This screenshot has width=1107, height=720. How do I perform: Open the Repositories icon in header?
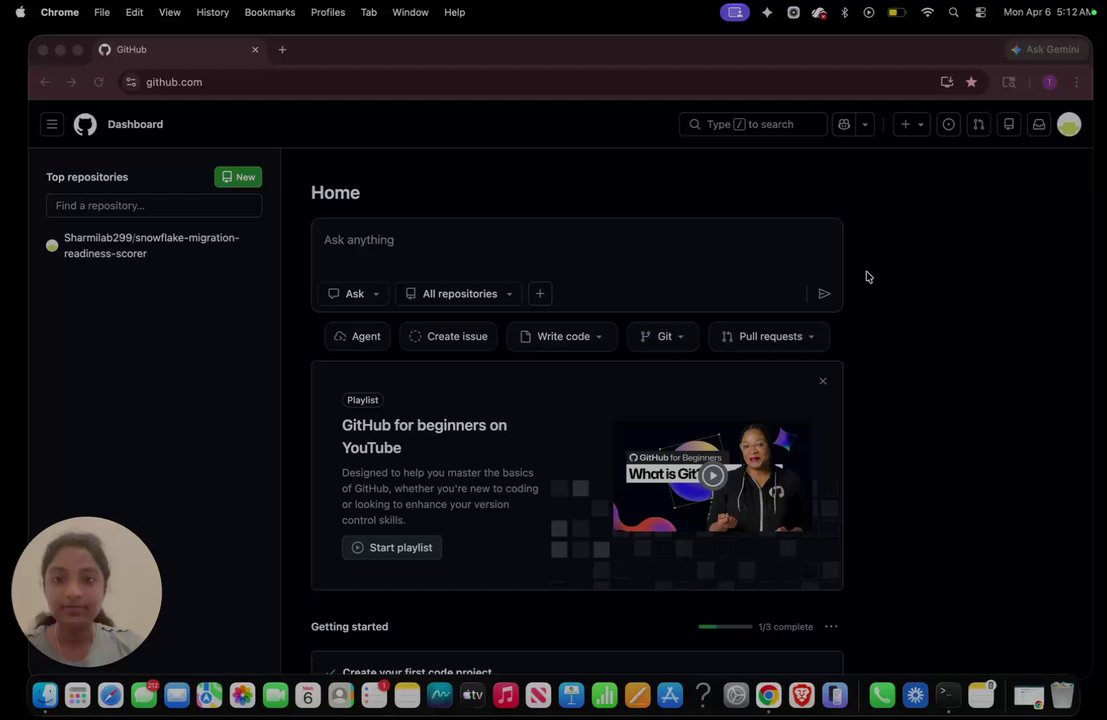click(1009, 124)
